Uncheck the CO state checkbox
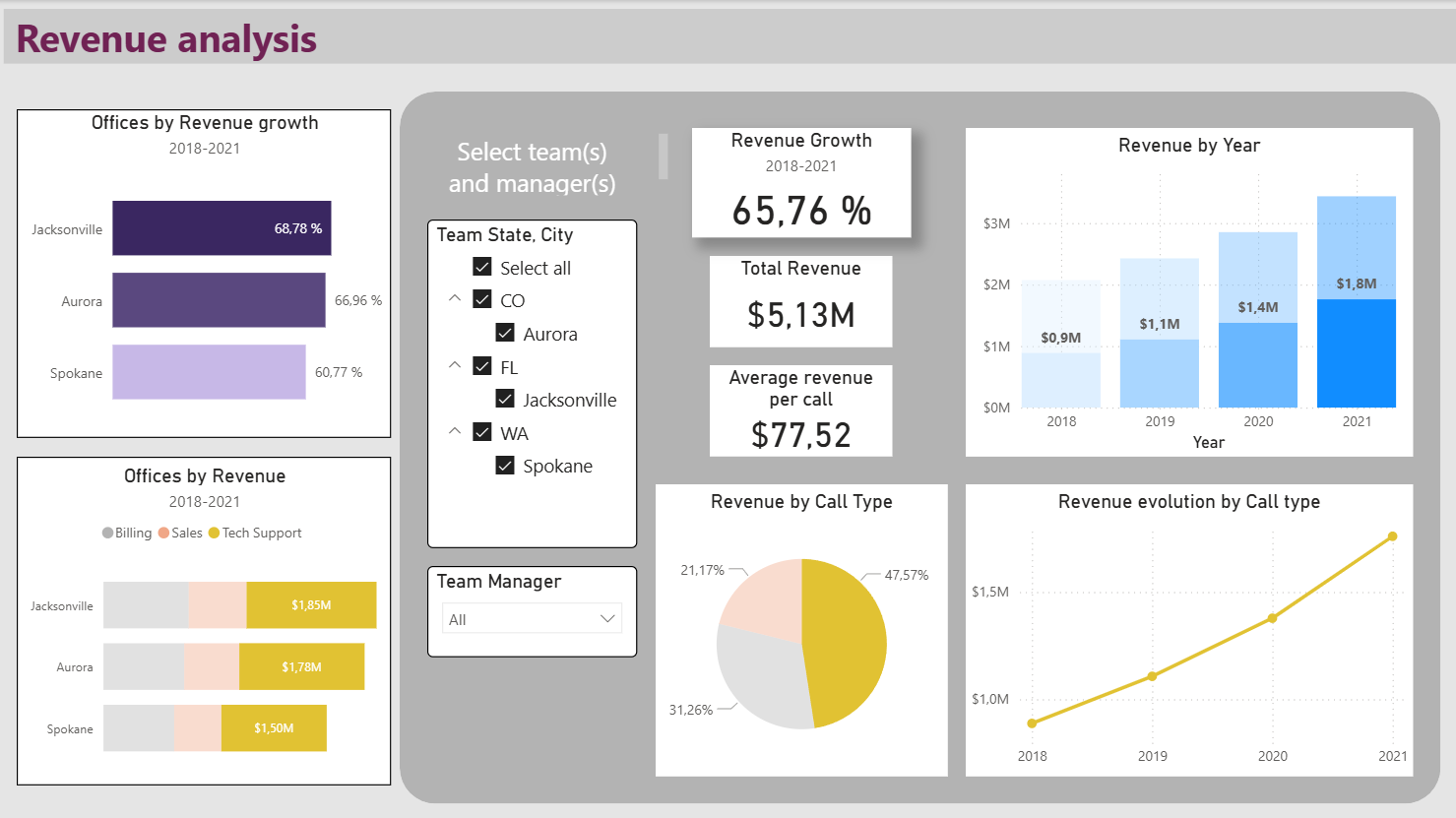 tap(482, 299)
